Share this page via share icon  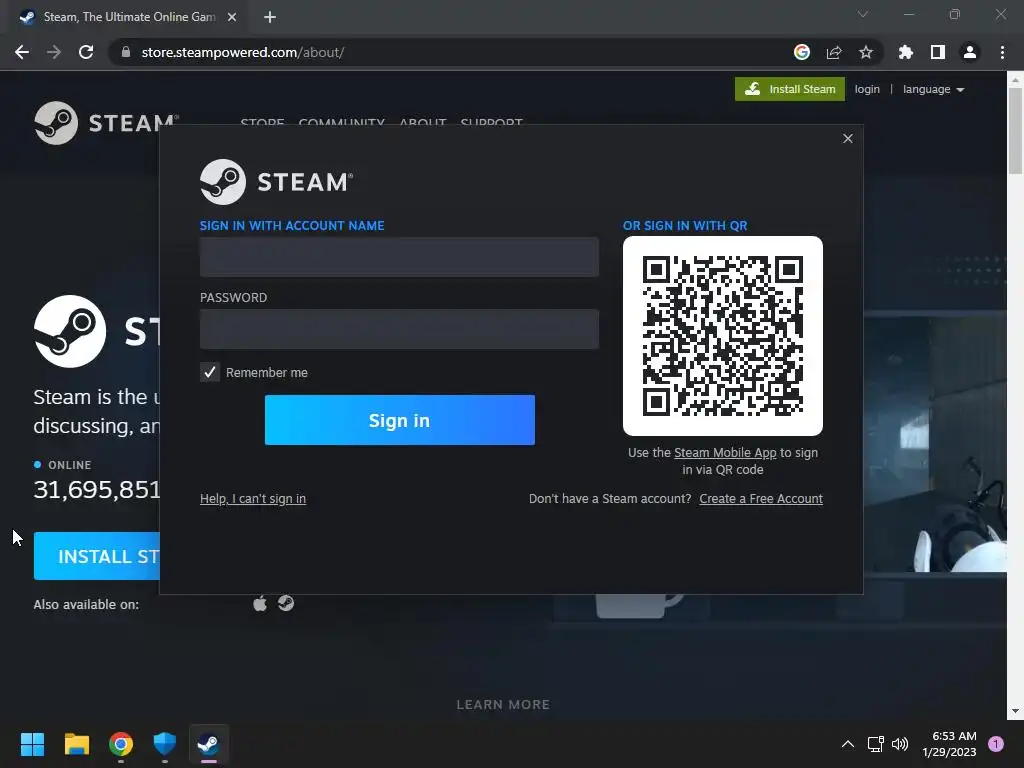[834, 52]
